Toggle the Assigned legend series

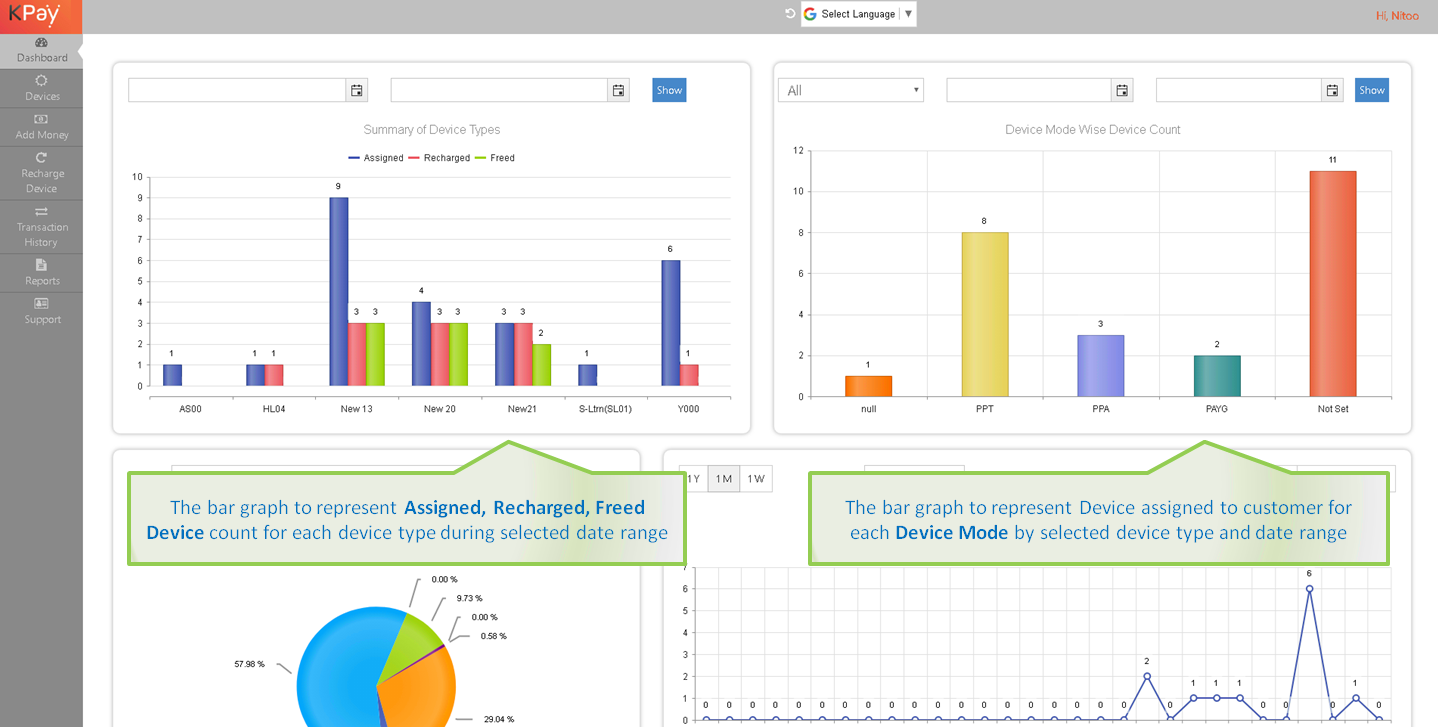(x=376, y=158)
